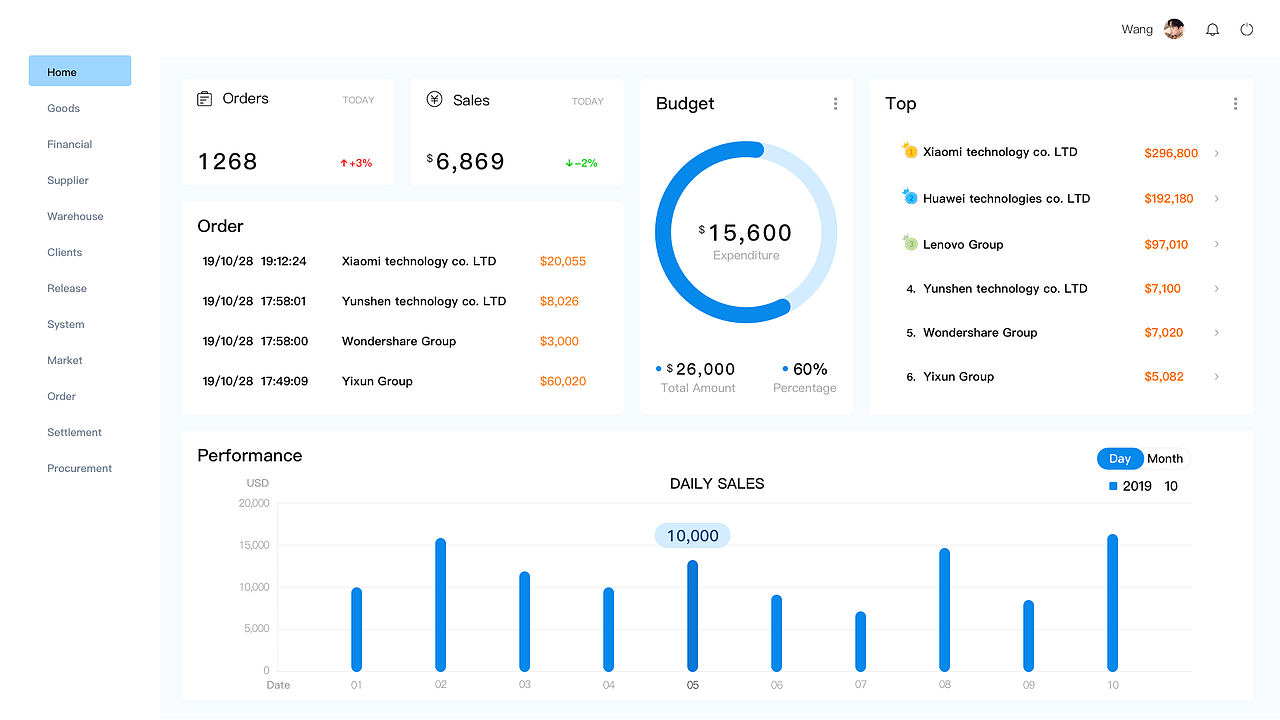
Task: Open the Top card options menu
Action: pos(1235,104)
